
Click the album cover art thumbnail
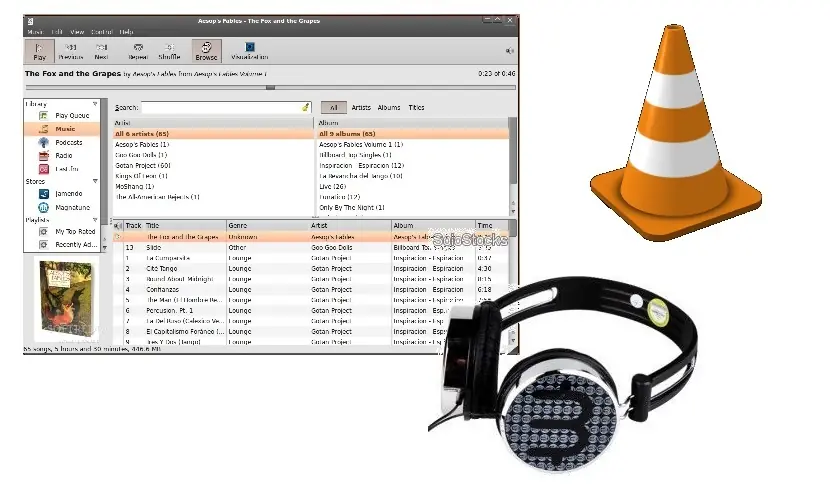(66, 299)
